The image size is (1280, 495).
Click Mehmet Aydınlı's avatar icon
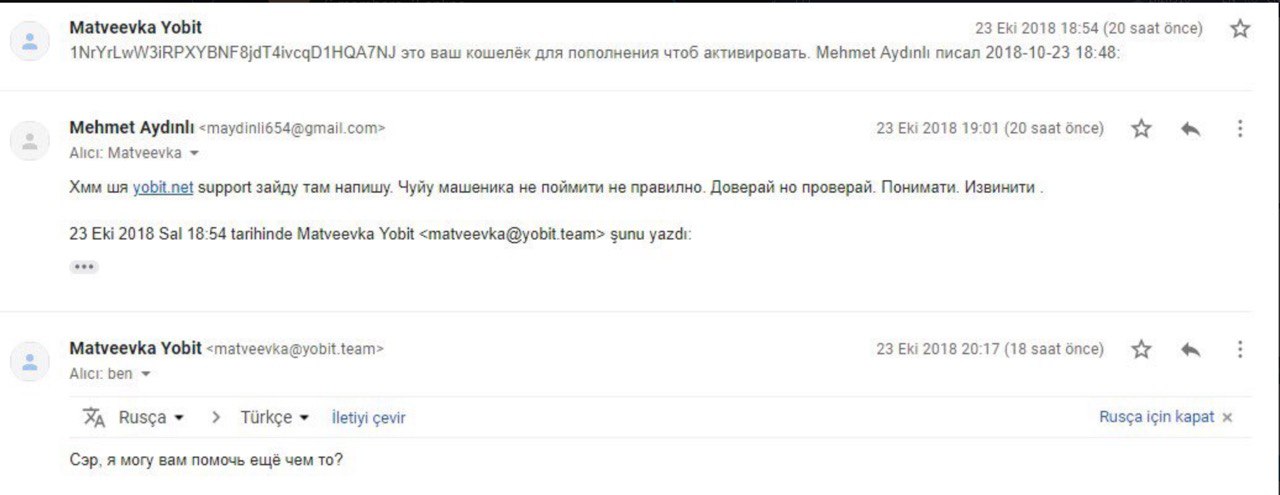(x=30, y=141)
